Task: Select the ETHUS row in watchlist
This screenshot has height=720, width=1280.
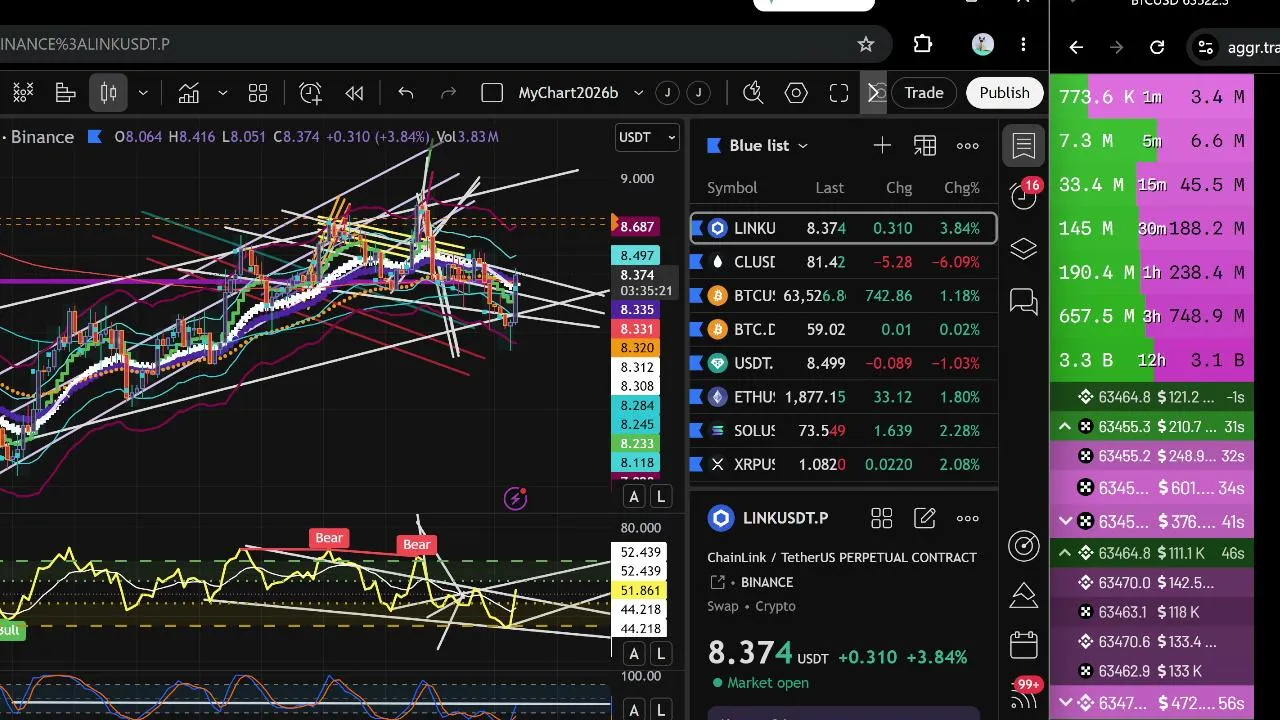Action: 844,397
